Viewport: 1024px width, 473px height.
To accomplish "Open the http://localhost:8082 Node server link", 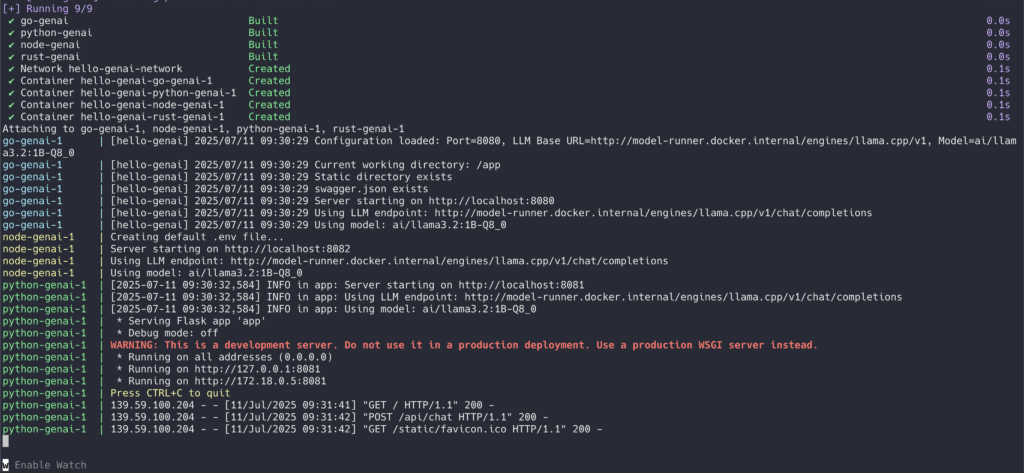I will tap(287, 249).
